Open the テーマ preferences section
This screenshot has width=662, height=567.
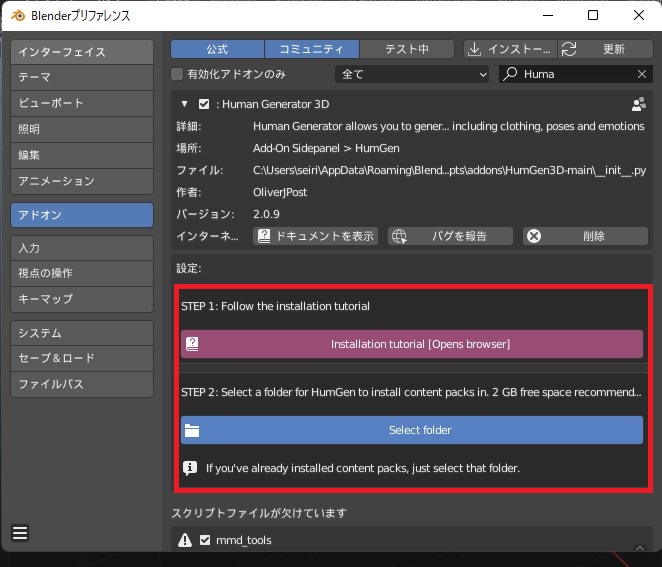point(82,78)
